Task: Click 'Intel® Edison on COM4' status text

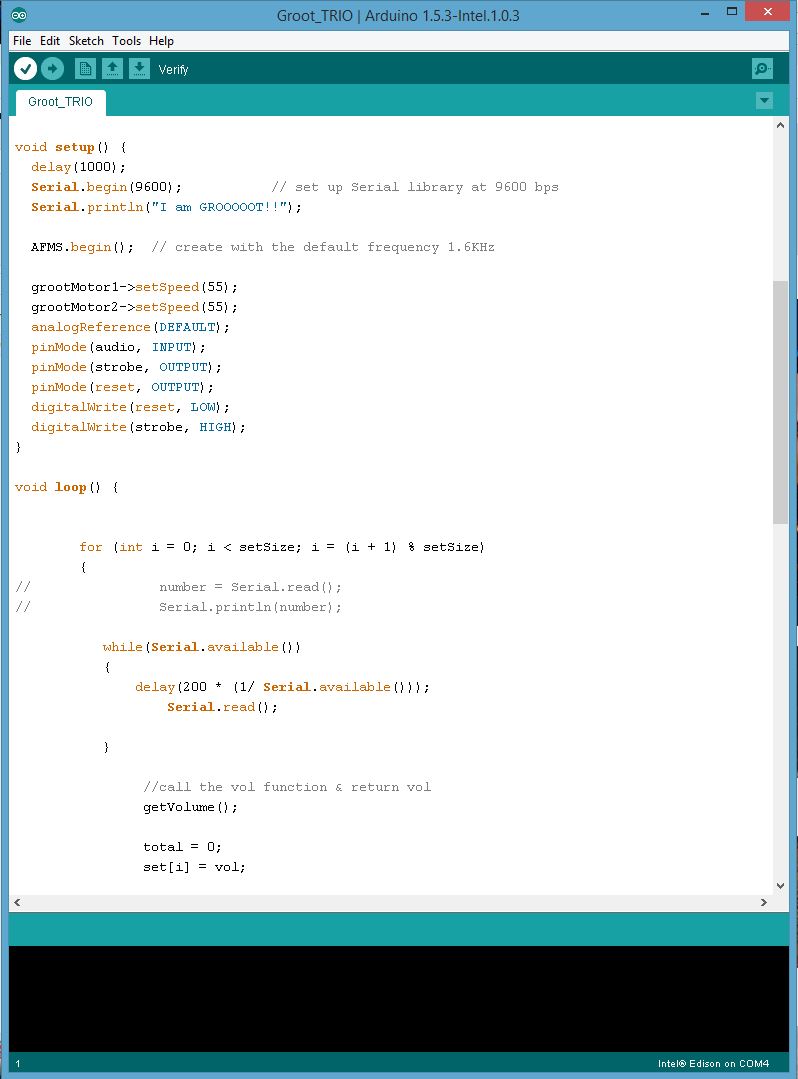Action: tap(713, 1064)
